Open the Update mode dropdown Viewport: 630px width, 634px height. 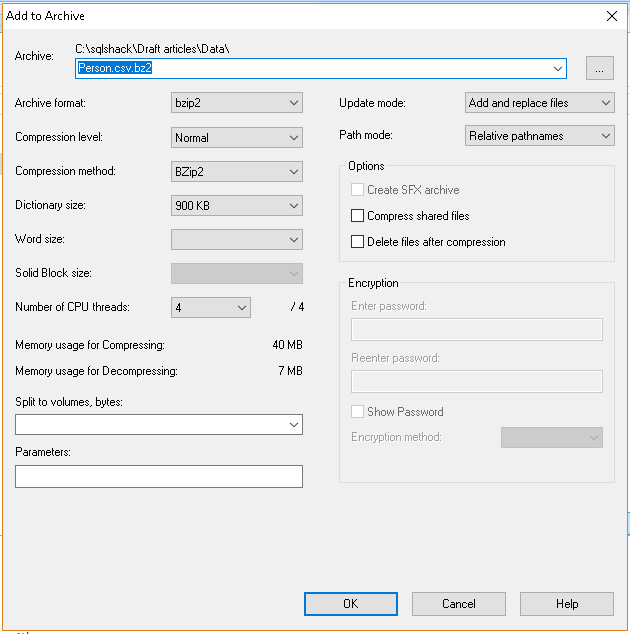pyautogui.click(x=540, y=103)
